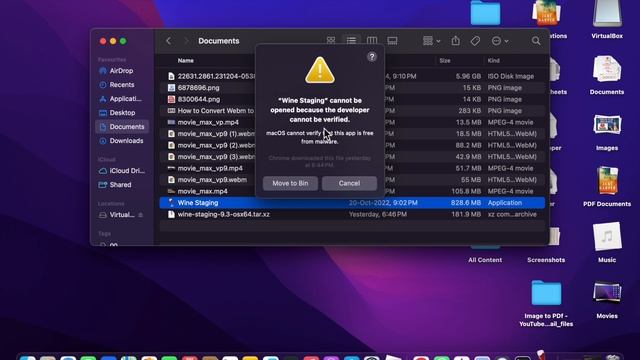Open Desktop in the sidebar

(122, 113)
